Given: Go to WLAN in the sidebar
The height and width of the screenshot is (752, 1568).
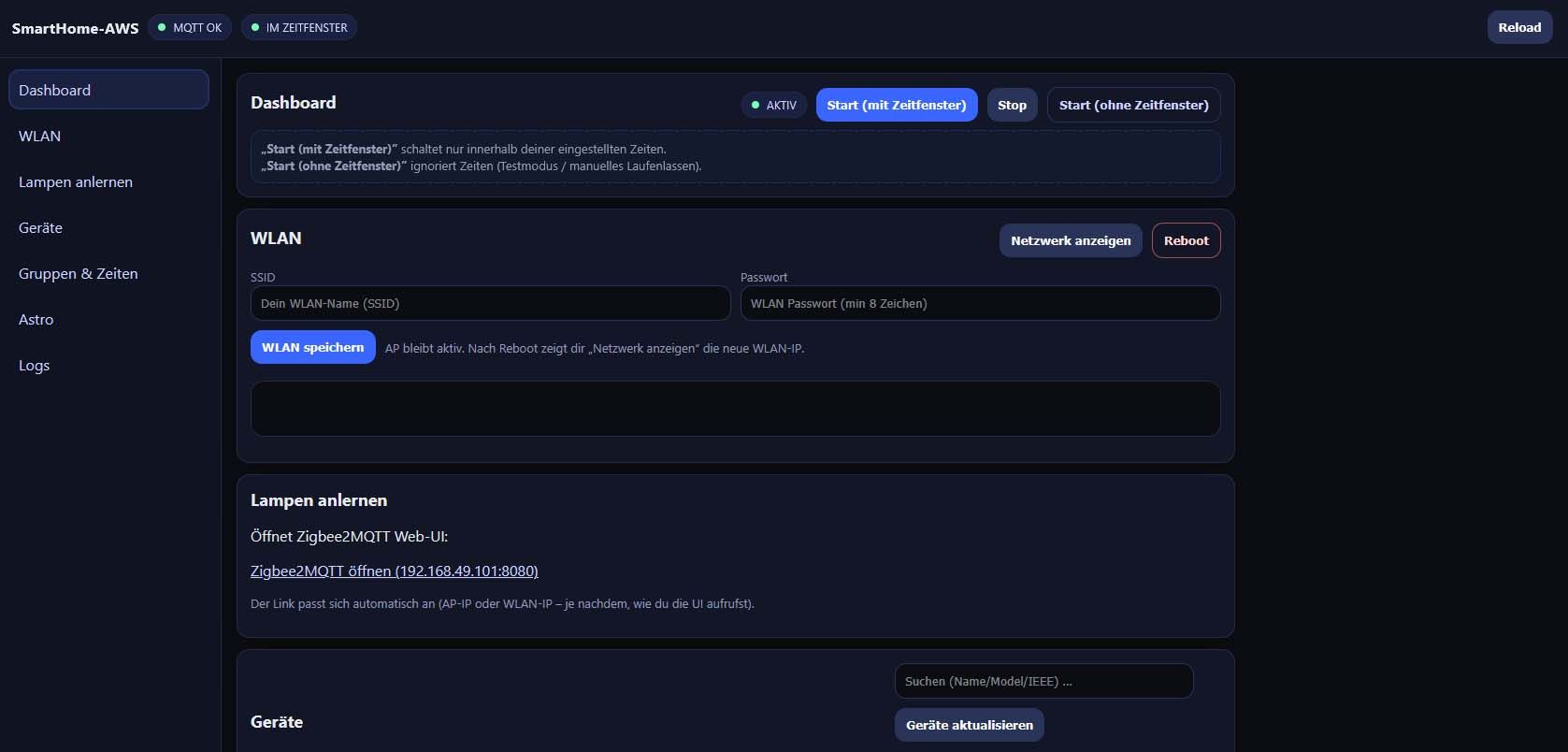Looking at the screenshot, I should point(108,136).
